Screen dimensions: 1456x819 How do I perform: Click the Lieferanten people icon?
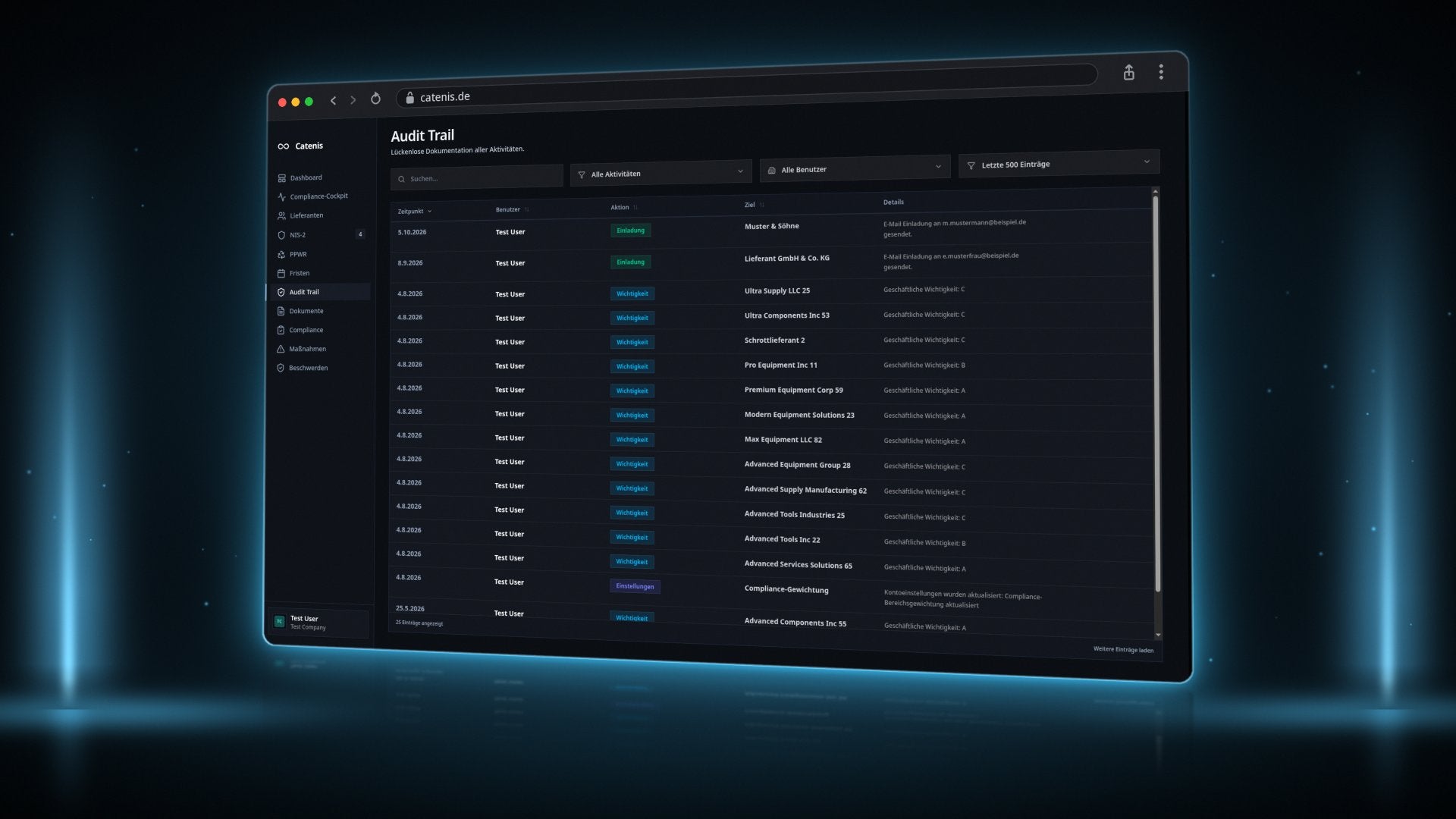(x=281, y=216)
